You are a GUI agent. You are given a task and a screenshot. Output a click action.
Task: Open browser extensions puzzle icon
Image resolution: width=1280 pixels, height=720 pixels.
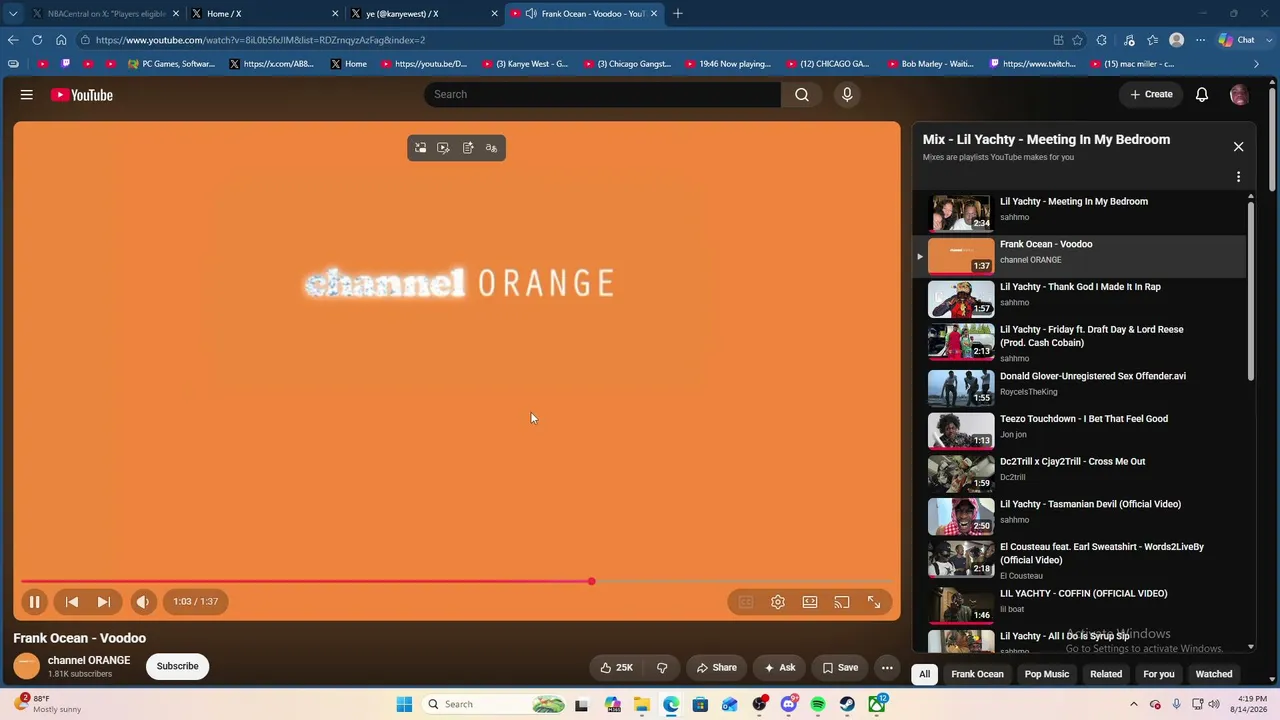tap(1102, 40)
